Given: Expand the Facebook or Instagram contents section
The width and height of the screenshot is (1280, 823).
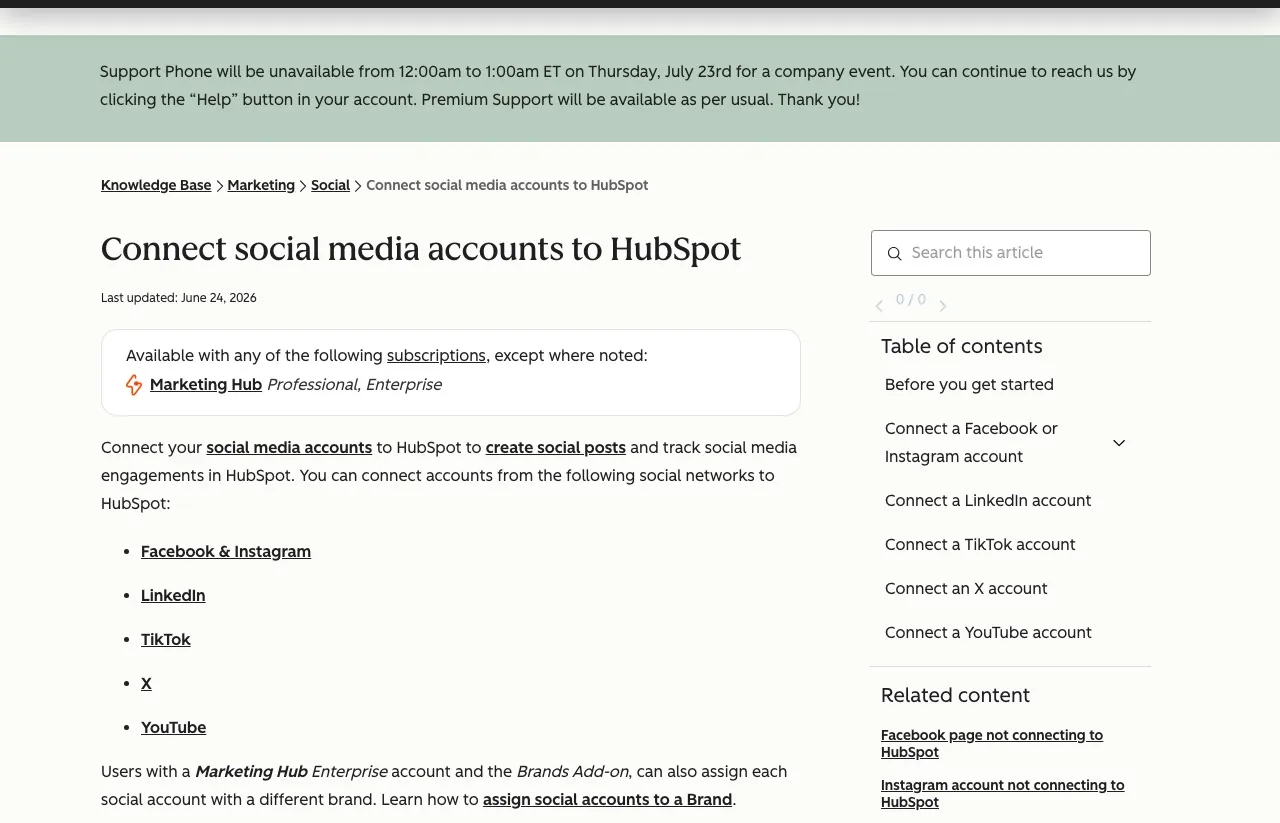Looking at the screenshot, I should coord(1119,443).
